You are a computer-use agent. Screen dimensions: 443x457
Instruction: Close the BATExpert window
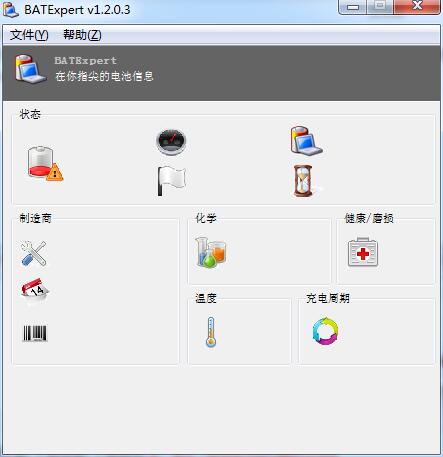point(417,6)
